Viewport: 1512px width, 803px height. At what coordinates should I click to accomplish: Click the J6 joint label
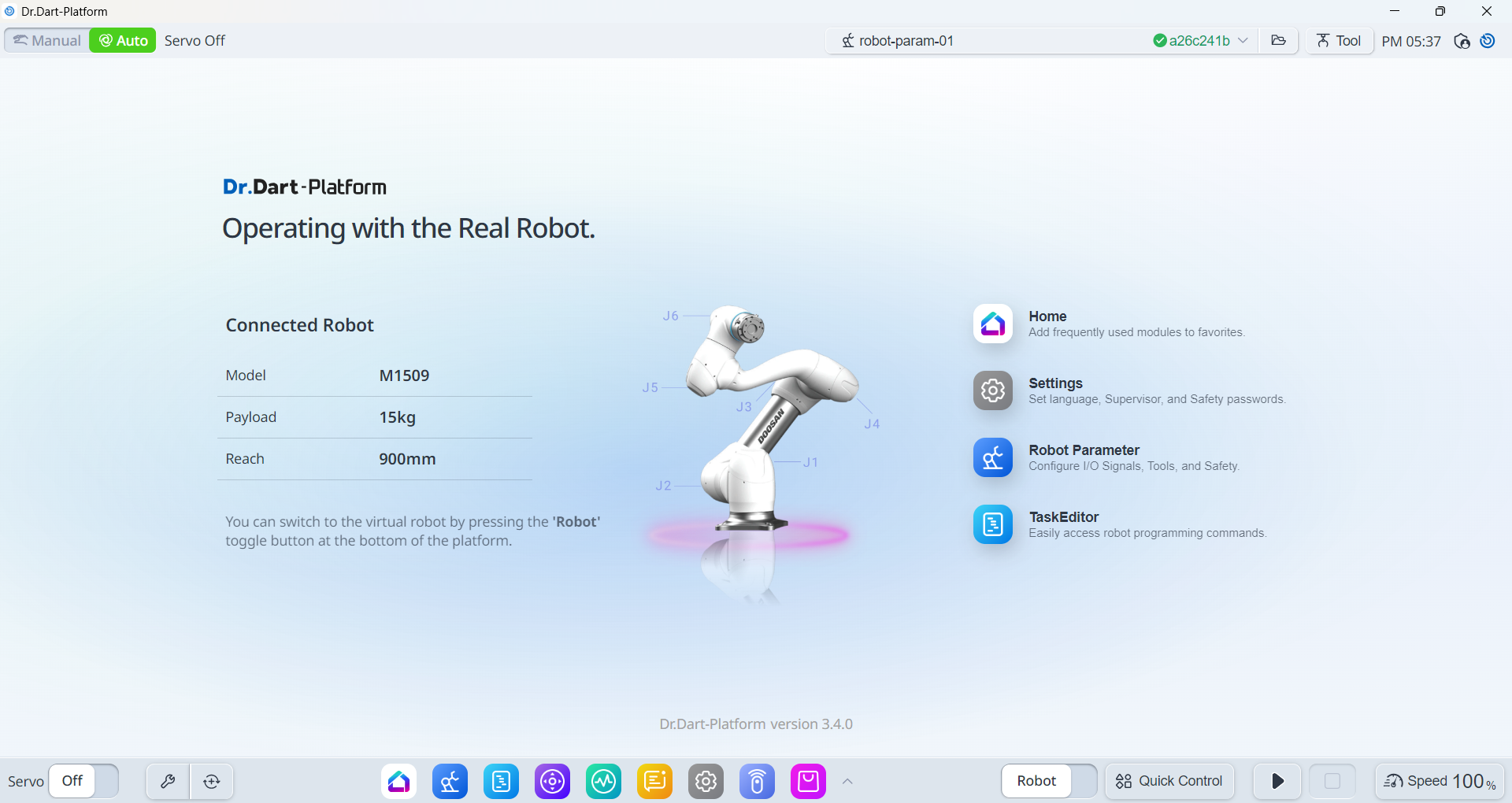[x=670, y=316]
